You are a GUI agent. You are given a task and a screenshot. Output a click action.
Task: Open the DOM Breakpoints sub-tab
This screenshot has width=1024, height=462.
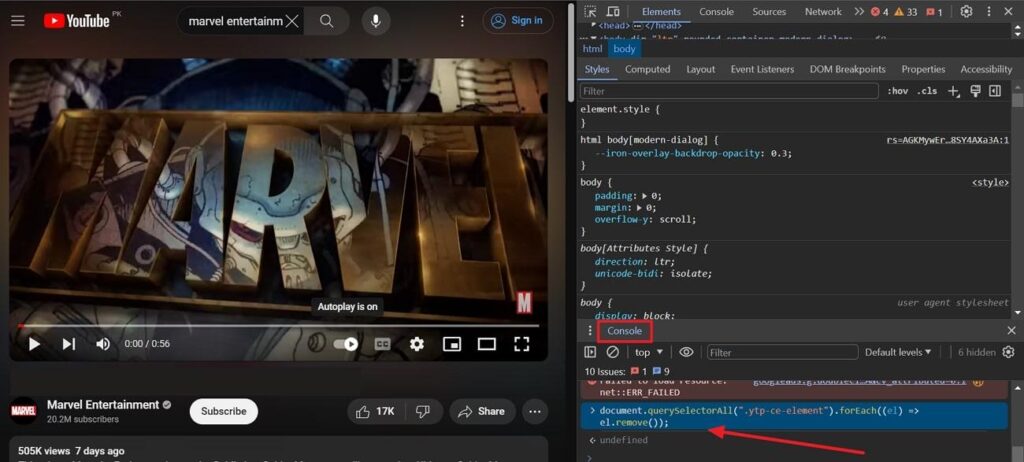[848, 69]
